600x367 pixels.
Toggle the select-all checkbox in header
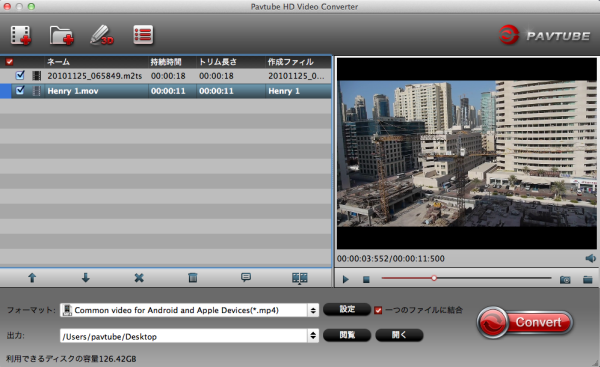9,62
